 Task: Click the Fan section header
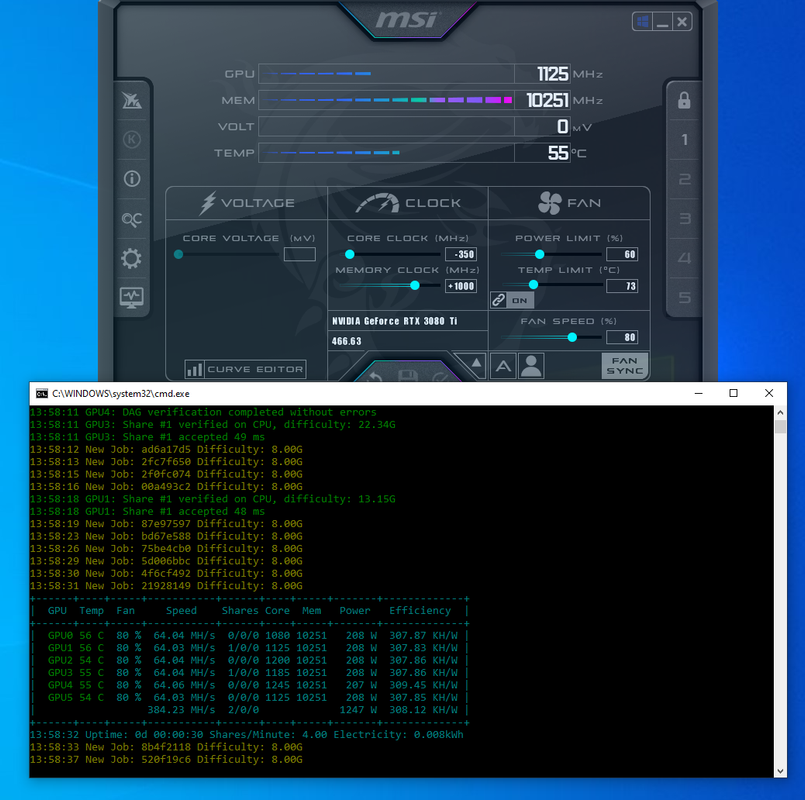(569, 203)
